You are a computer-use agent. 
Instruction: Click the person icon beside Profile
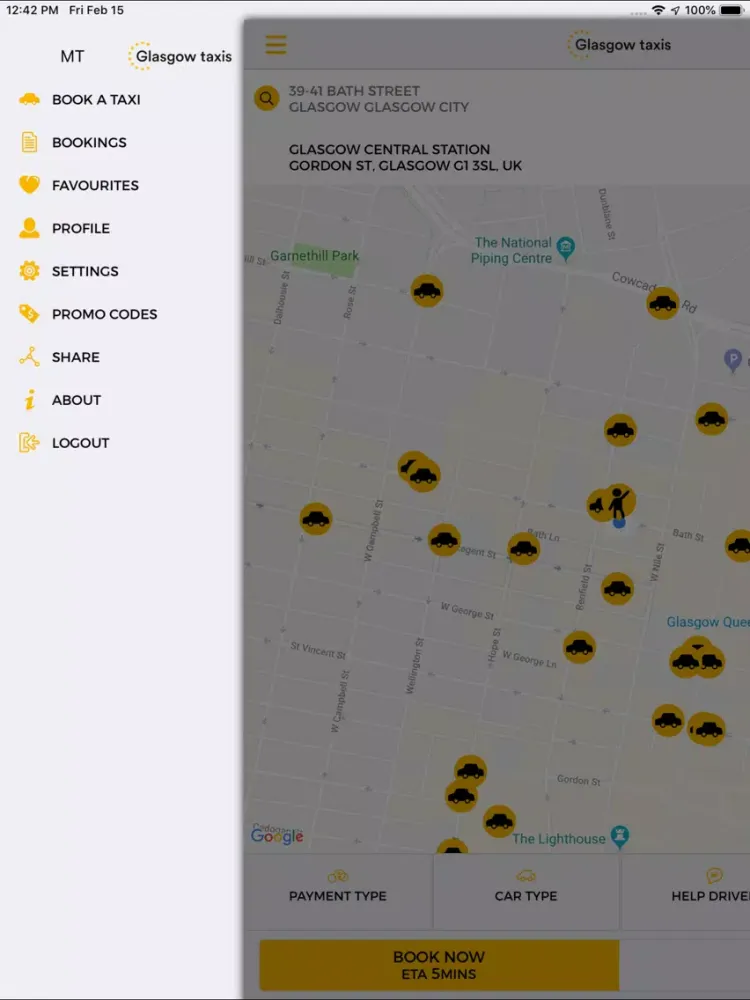click(x=29, y=228)
